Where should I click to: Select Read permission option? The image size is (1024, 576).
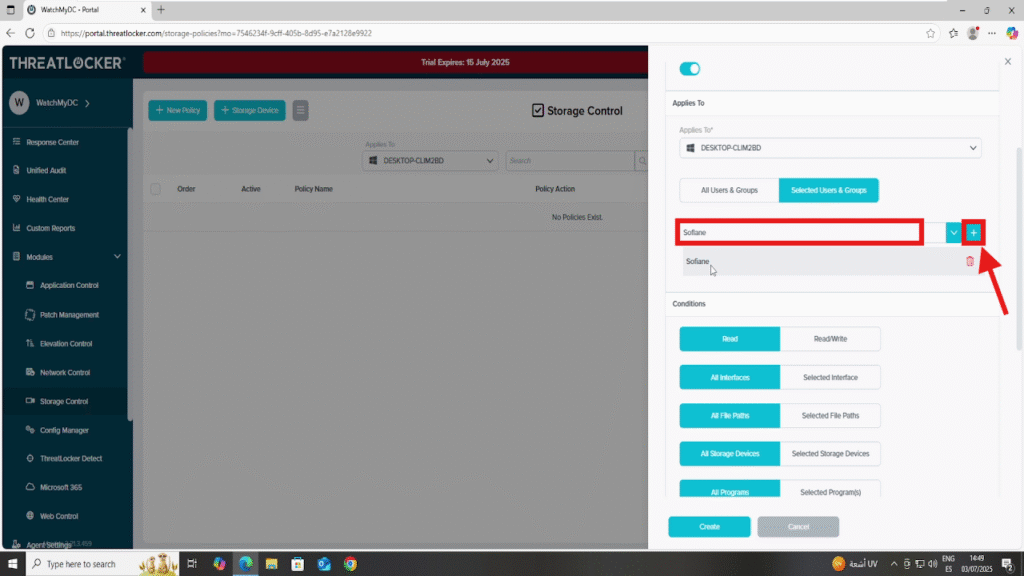coord(729,339)
